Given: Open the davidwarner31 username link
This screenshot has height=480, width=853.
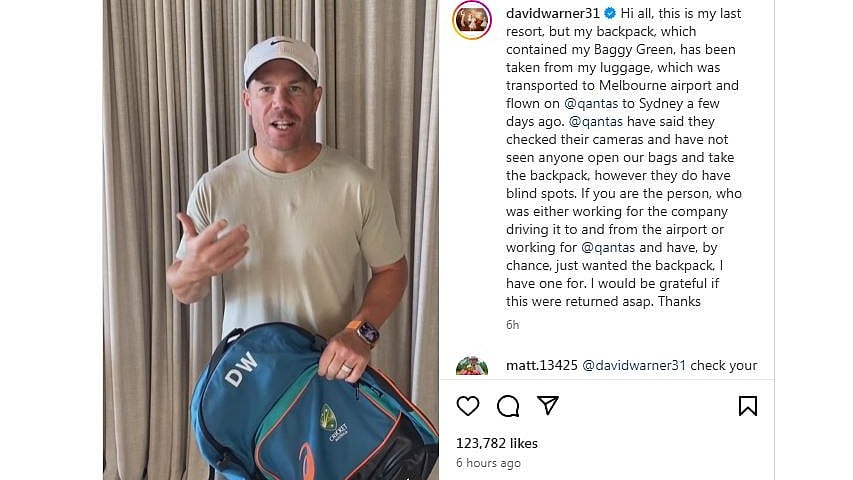Looking at the screenshot, I should [x=553, y=13].
